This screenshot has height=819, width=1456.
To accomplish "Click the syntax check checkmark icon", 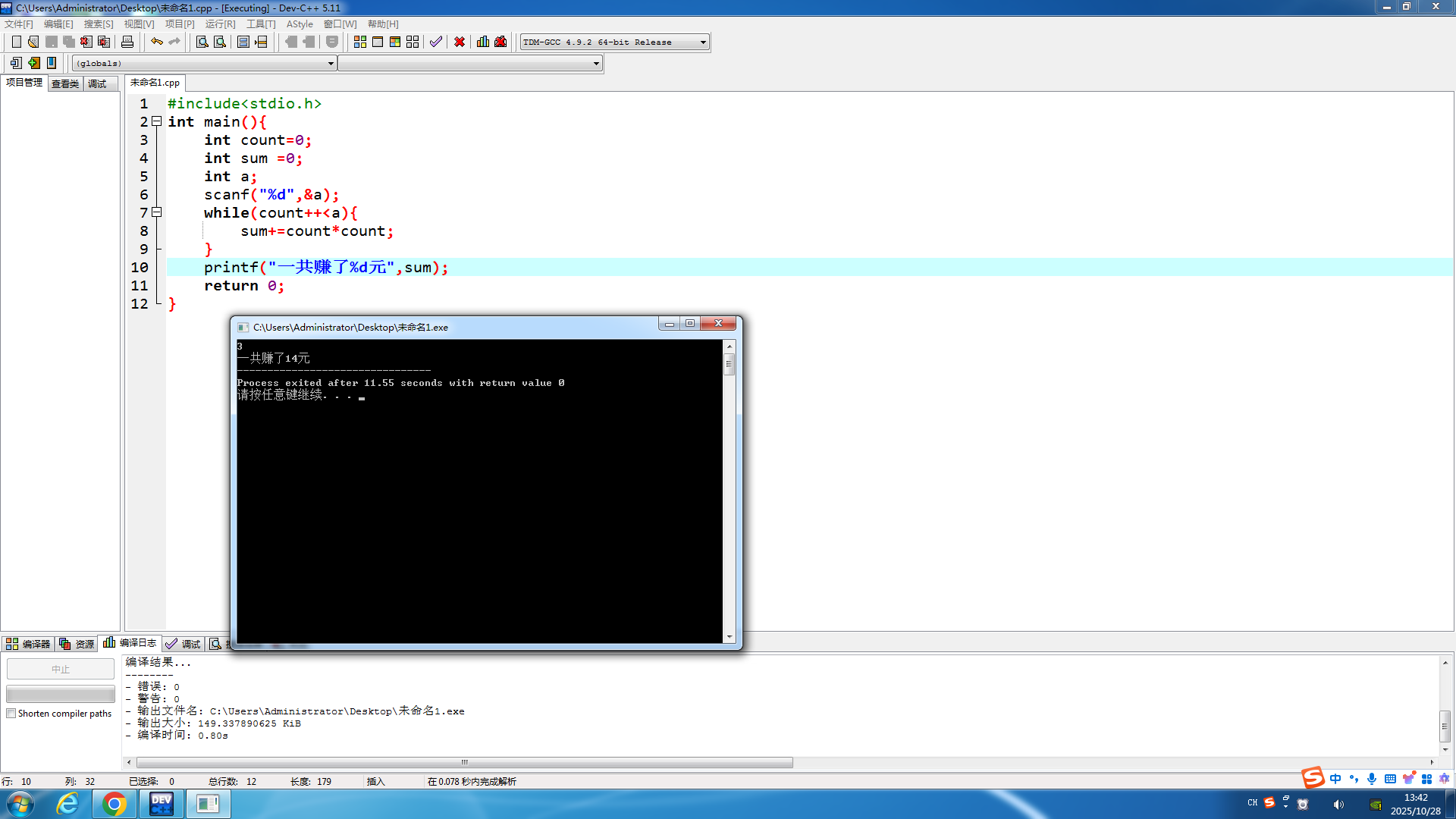I will pyautogui.click(x=436, y=42).
